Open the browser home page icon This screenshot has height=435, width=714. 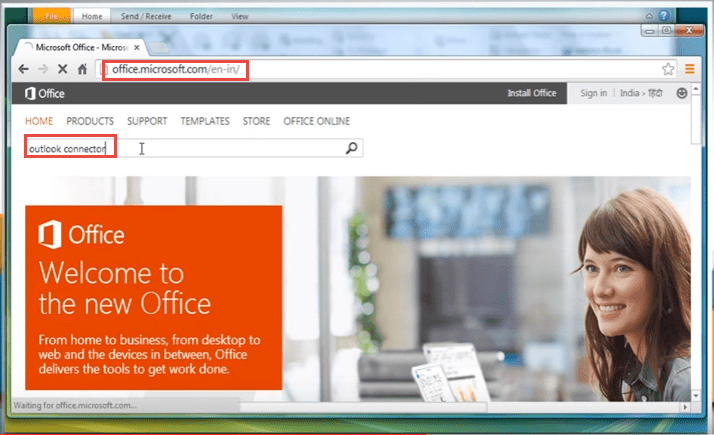point(82,69)
